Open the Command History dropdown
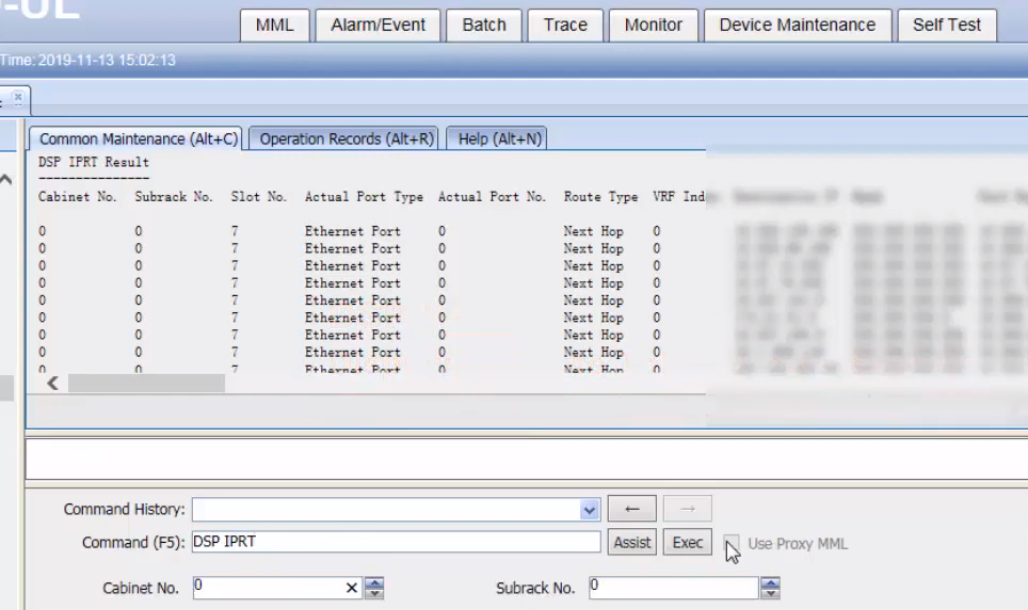The height and width of the screenshot is (610, 1028). click(589, 510)
